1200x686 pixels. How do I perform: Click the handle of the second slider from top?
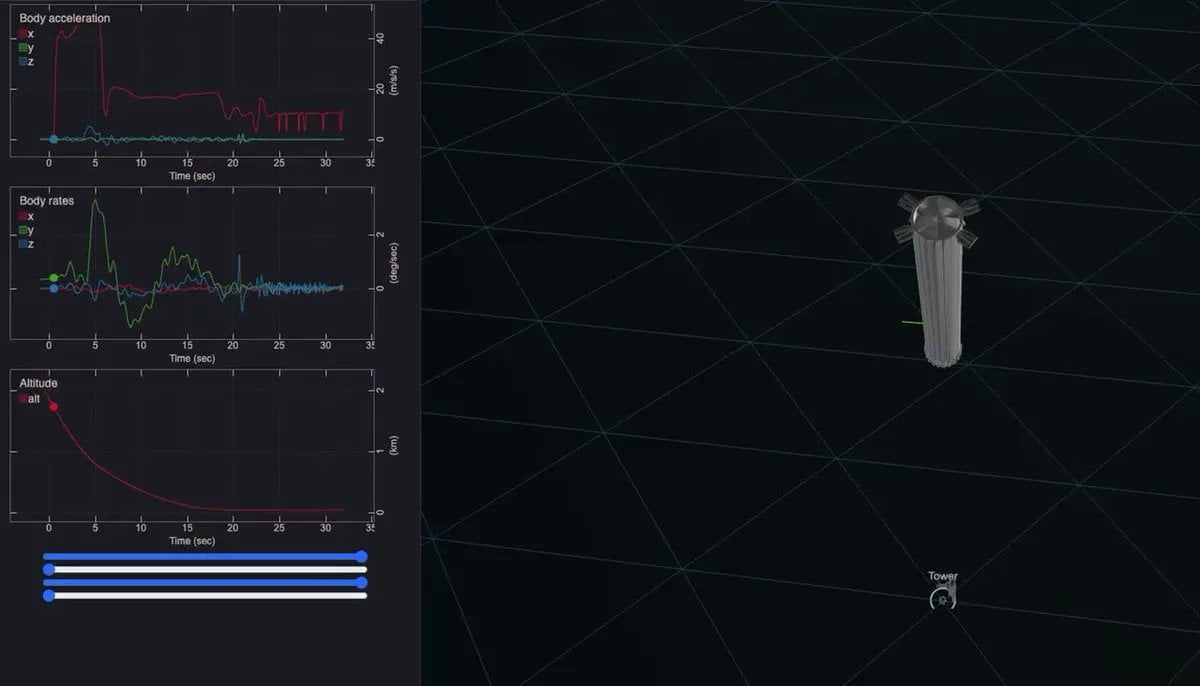[x=49, y=569]
